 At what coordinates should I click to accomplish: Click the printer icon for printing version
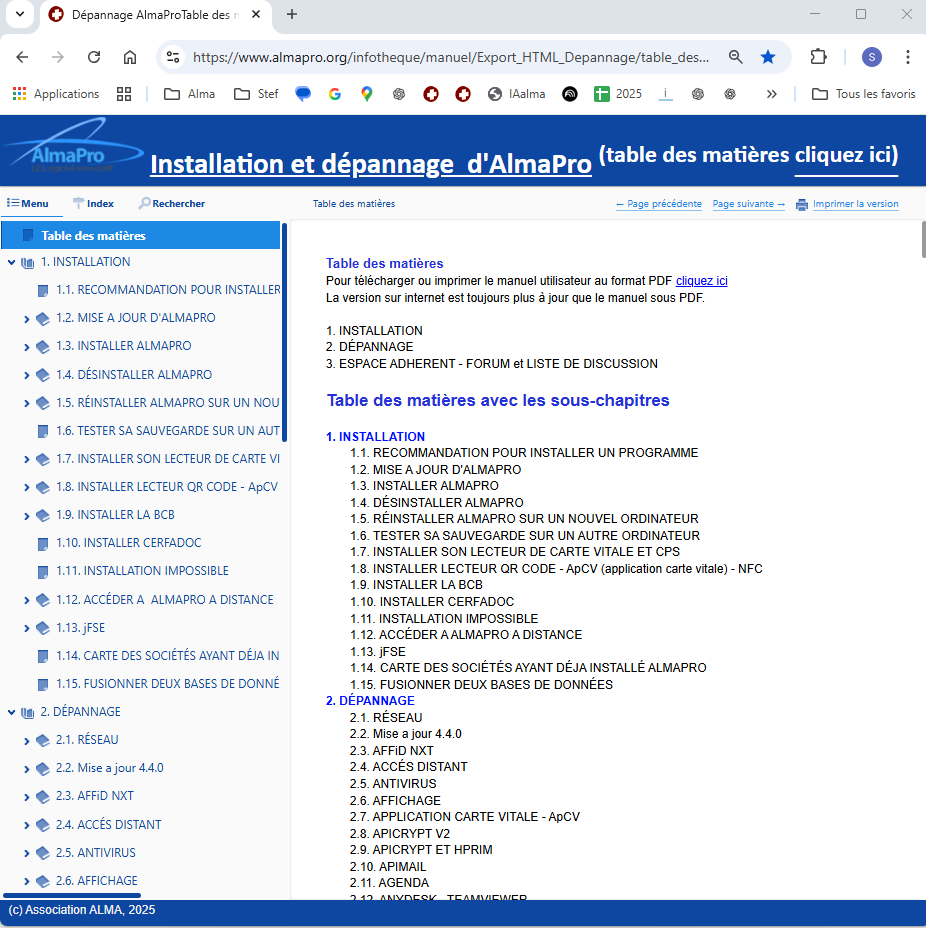coord(802,204)
